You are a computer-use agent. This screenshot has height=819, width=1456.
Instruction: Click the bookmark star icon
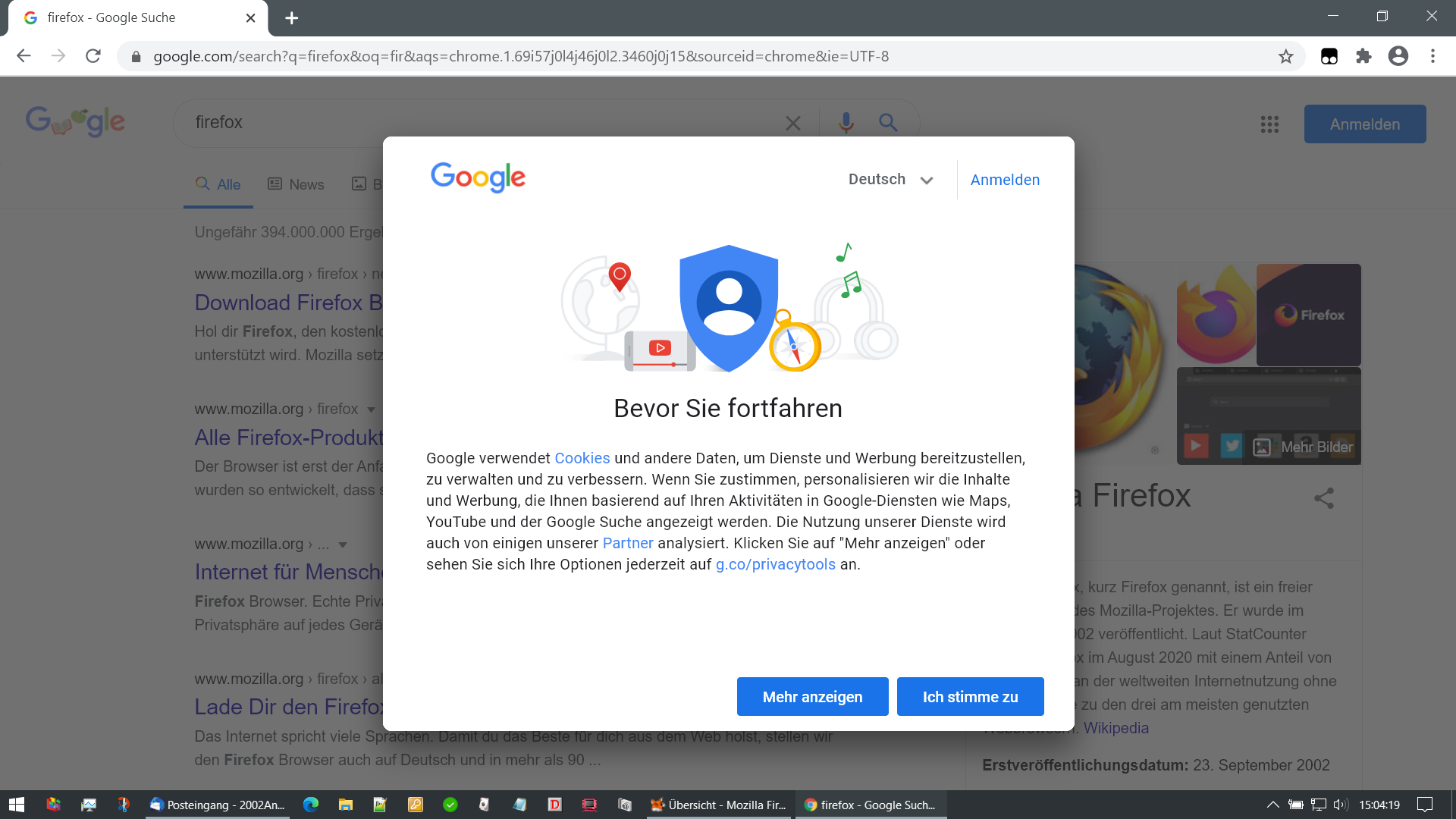(x=1285, y=57)
